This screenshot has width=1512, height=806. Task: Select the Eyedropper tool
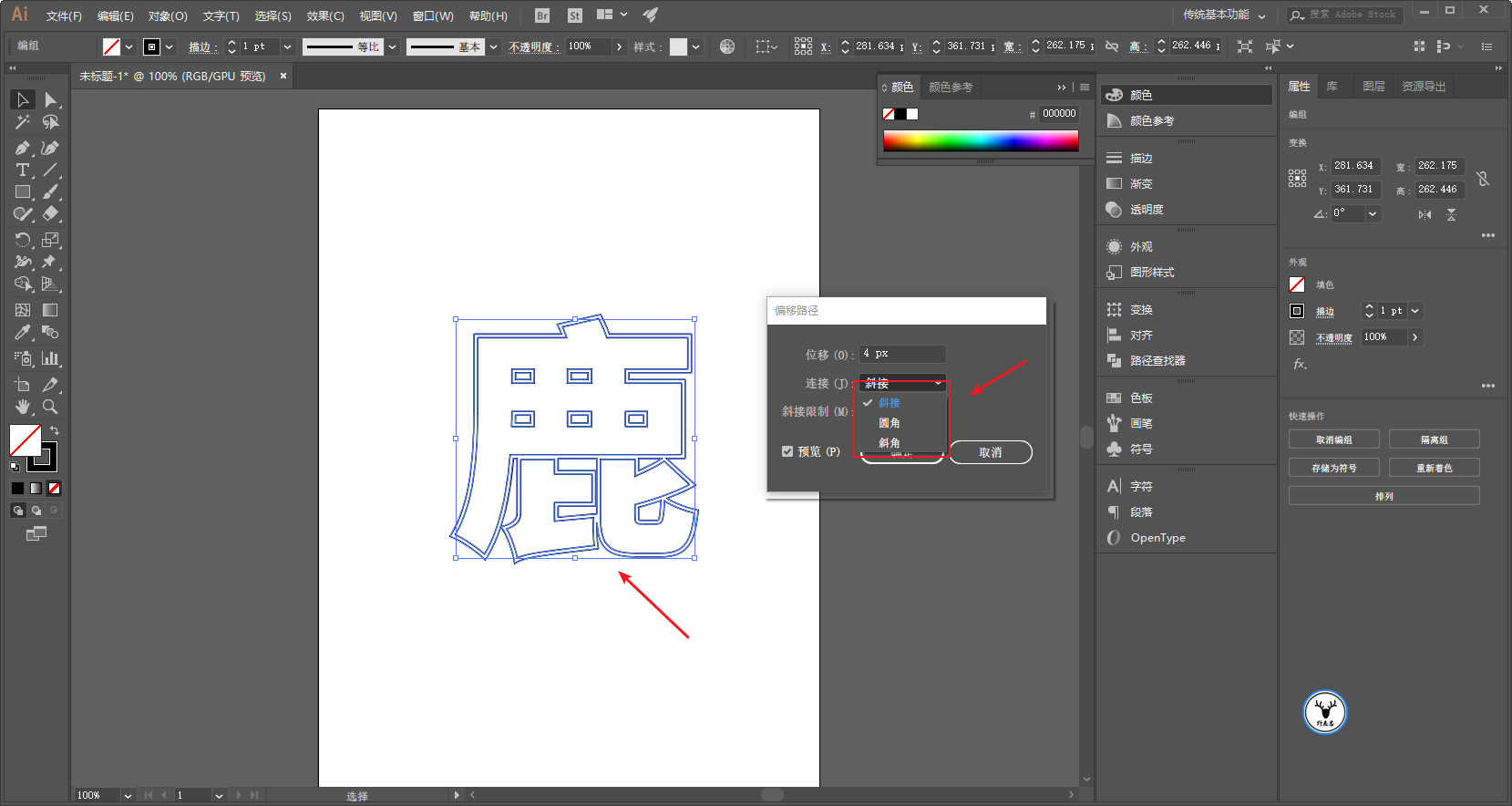click(23, 332)
